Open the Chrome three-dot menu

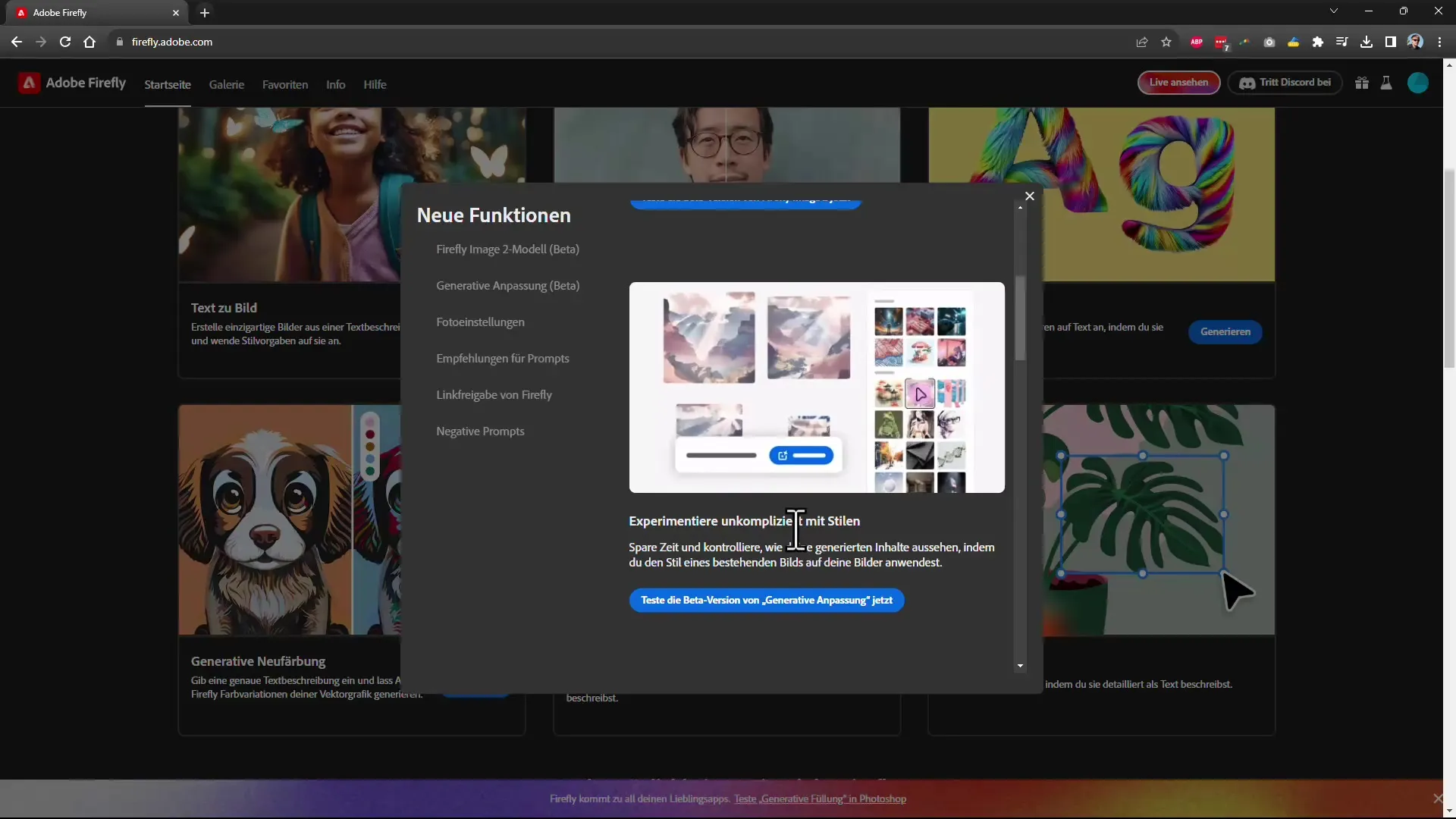point(1439,42)
